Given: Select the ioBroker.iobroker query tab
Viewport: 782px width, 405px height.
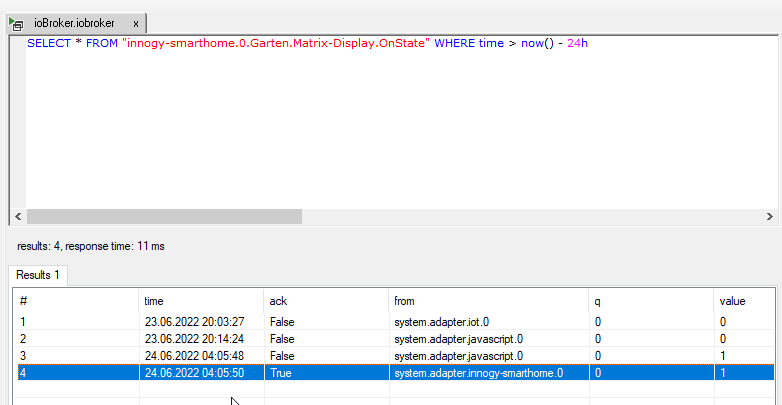Looking at the screenshot, I should click(x=76, y=23).
